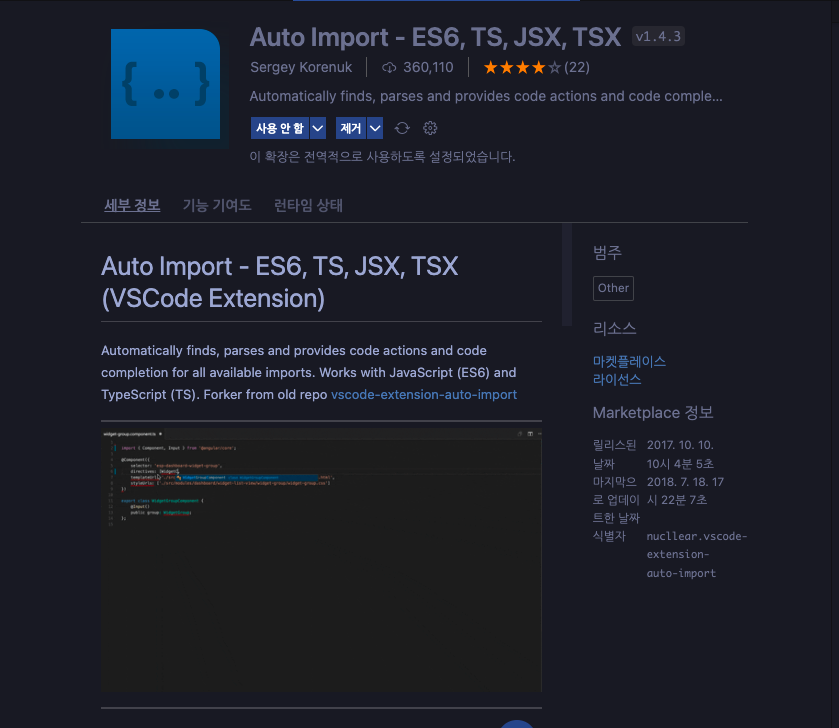This screenshot has height=728, width=839.
Task: Click the version badge v1.4.3
Action: [x=658, y=36]
